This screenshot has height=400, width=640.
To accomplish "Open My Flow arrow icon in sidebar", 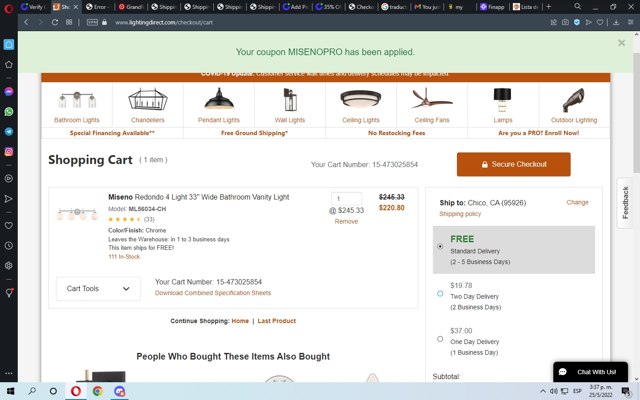I will [9, 199].
